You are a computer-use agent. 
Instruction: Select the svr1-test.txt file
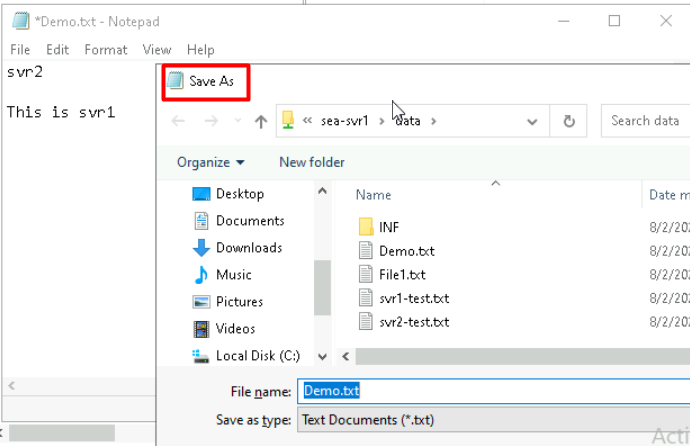tap(414, 298)
